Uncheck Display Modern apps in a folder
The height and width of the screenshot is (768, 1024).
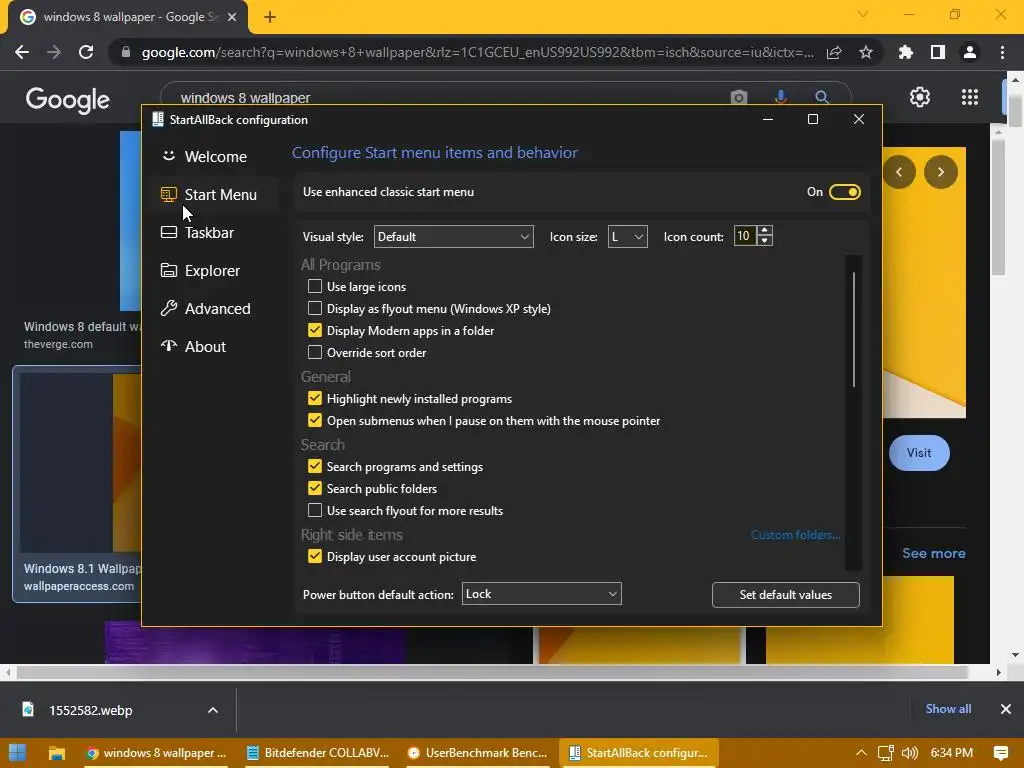coord(315,330)
